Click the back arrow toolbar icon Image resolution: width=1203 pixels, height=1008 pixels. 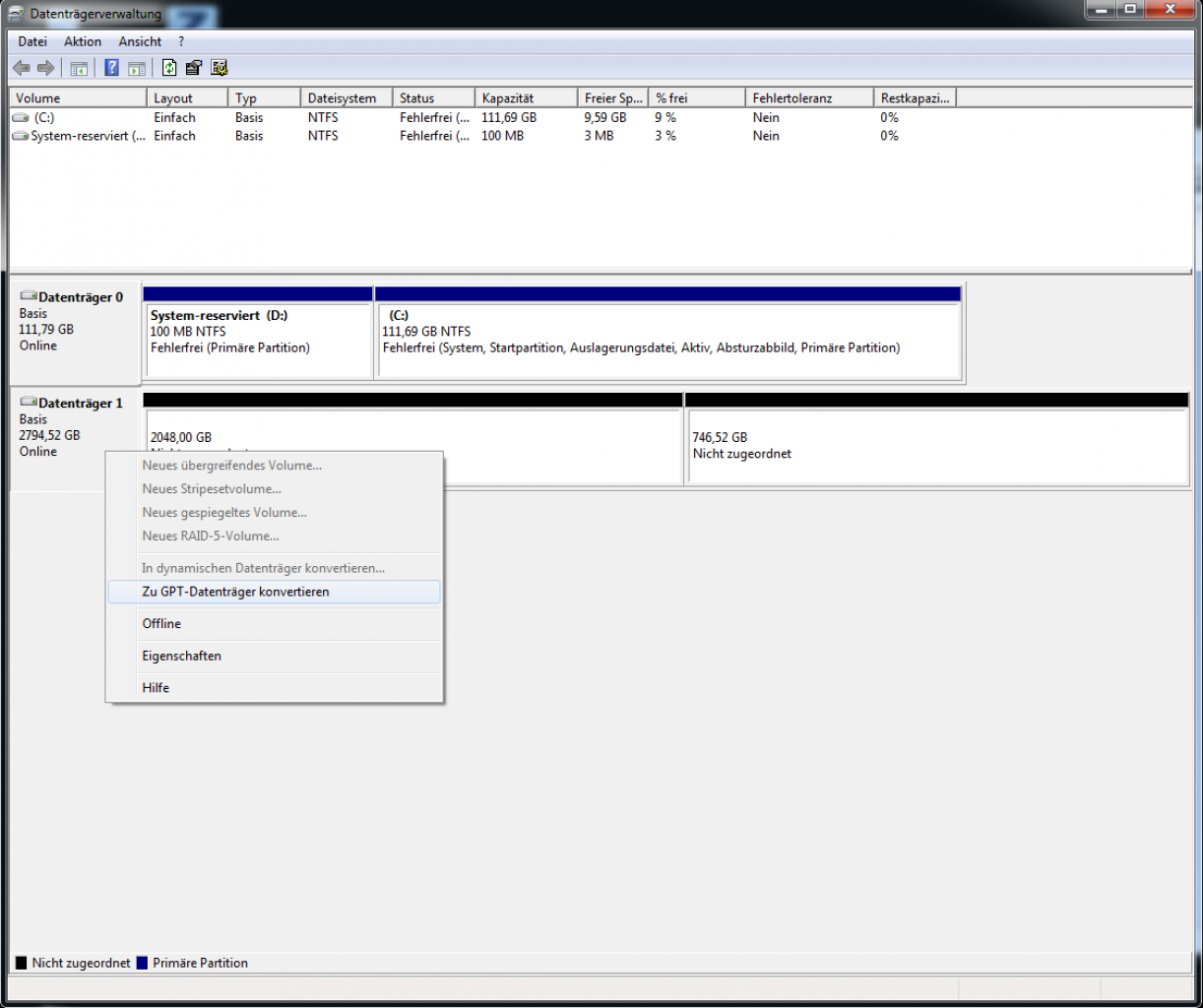pos(22,68)
